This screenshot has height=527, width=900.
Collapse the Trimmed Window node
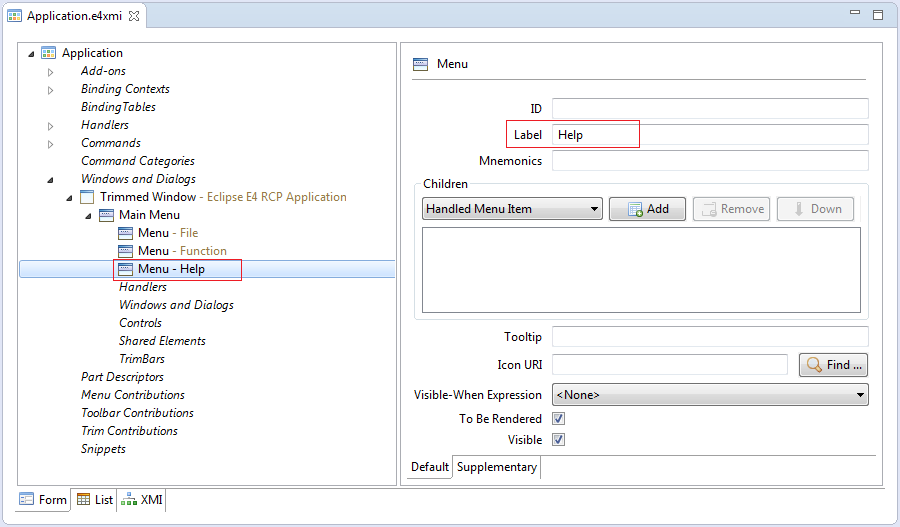(69, 198)
